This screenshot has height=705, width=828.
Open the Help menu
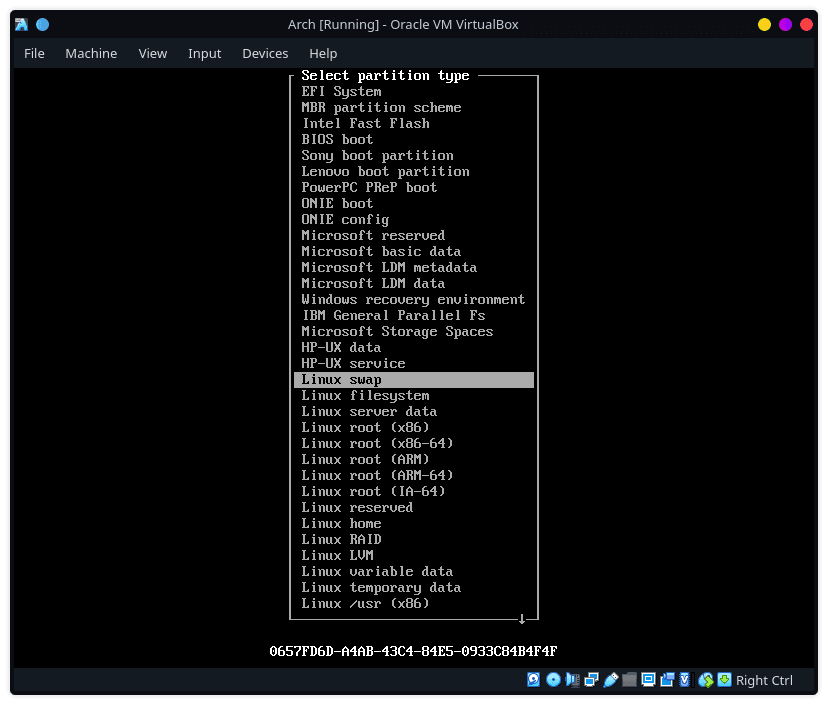coord(323,53)
